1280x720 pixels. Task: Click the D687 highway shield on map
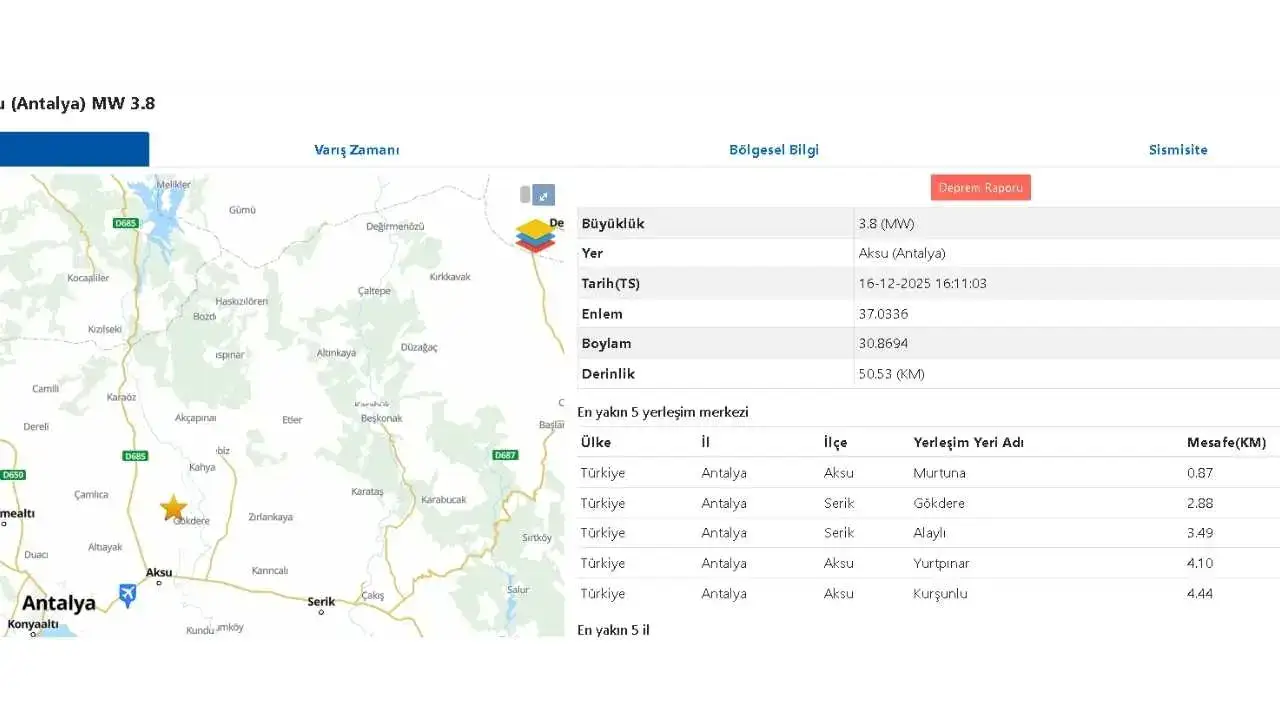(505, 455)
